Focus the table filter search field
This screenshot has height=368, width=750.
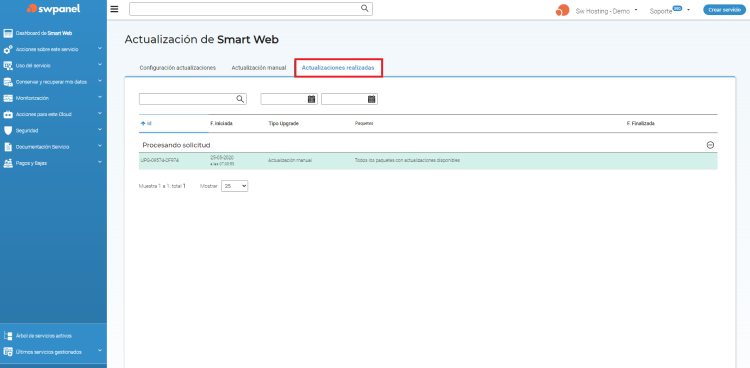(193, 99)
